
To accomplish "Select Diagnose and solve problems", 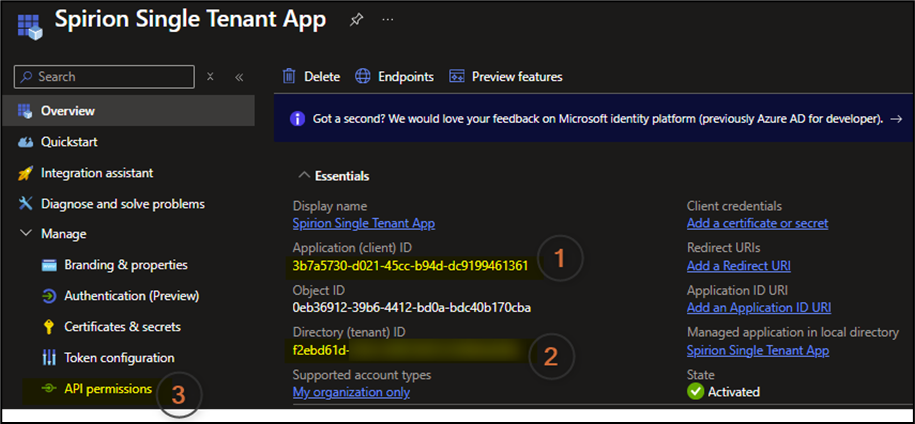I will click(122, 204).
